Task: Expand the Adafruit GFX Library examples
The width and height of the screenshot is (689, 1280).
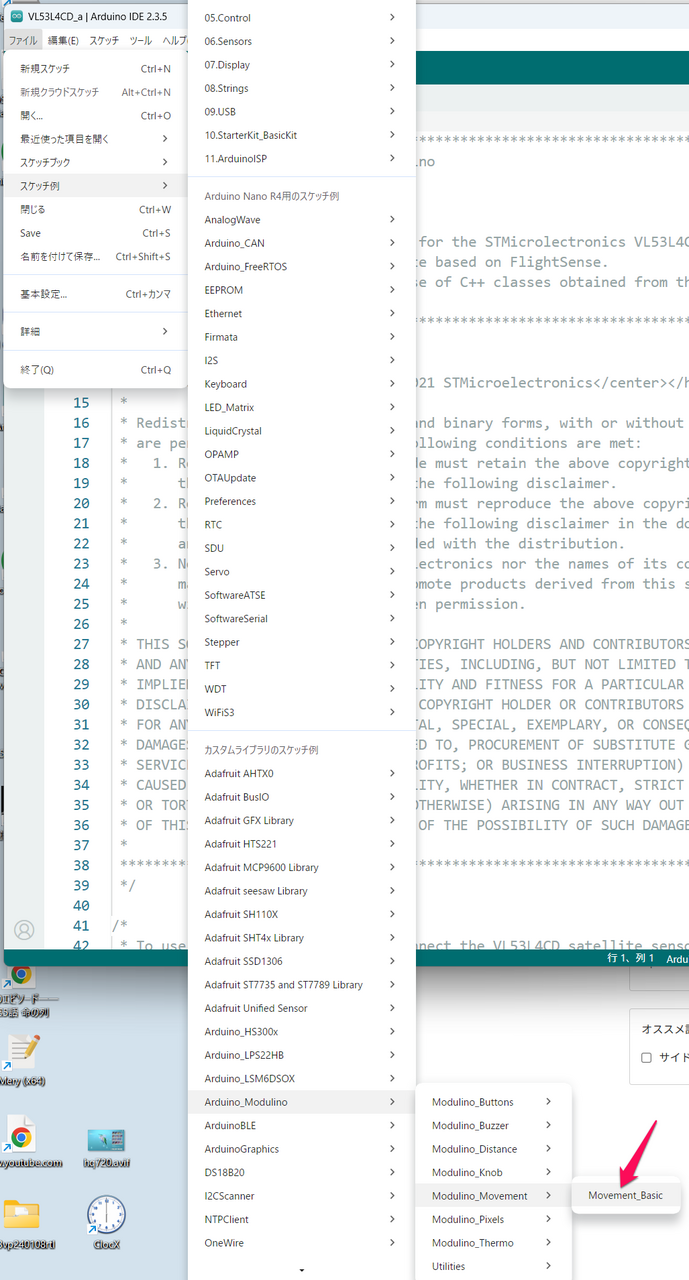Action: point(300,820)
